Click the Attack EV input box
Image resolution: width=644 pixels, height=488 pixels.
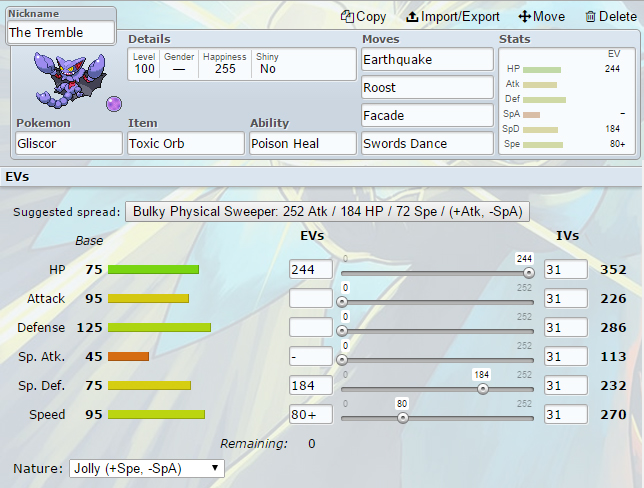309,299
